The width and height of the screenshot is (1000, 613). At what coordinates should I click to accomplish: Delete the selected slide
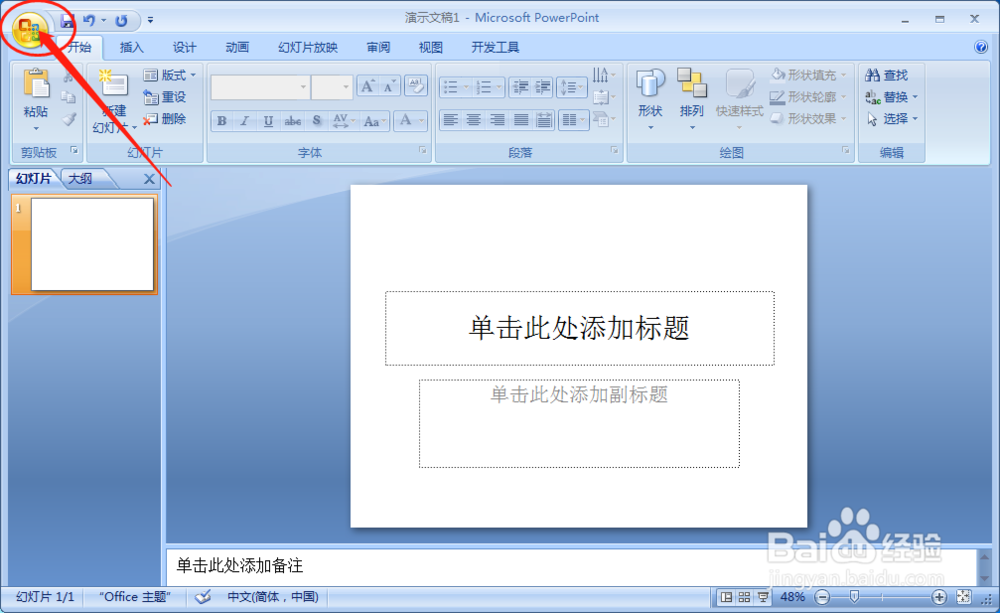(165, 119)
